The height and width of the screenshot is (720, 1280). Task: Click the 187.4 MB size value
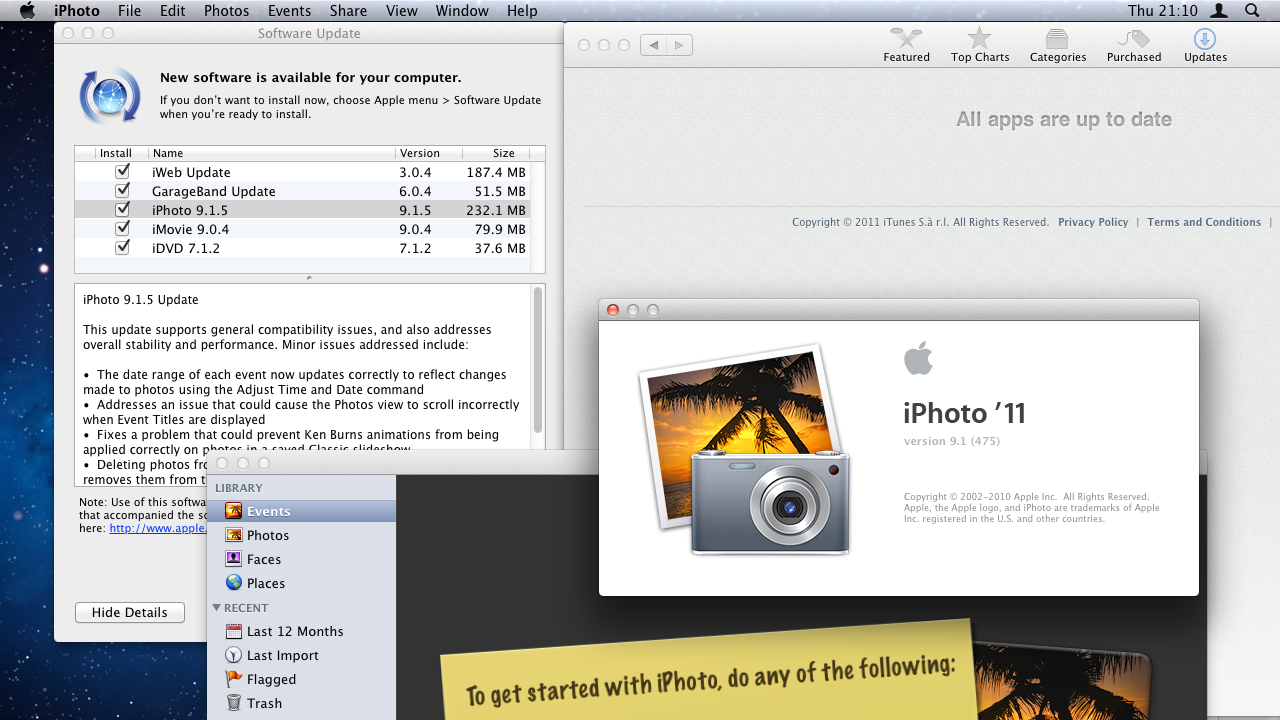click(x=496, y=172)
